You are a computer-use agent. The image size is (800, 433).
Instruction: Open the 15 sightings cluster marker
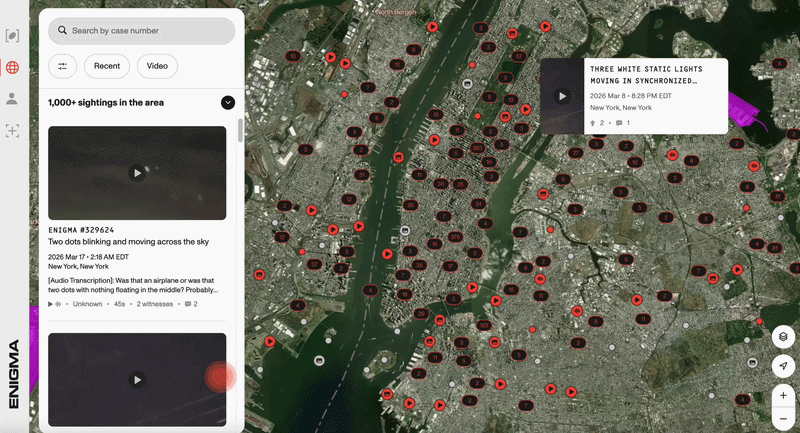[x=511, y=290]
